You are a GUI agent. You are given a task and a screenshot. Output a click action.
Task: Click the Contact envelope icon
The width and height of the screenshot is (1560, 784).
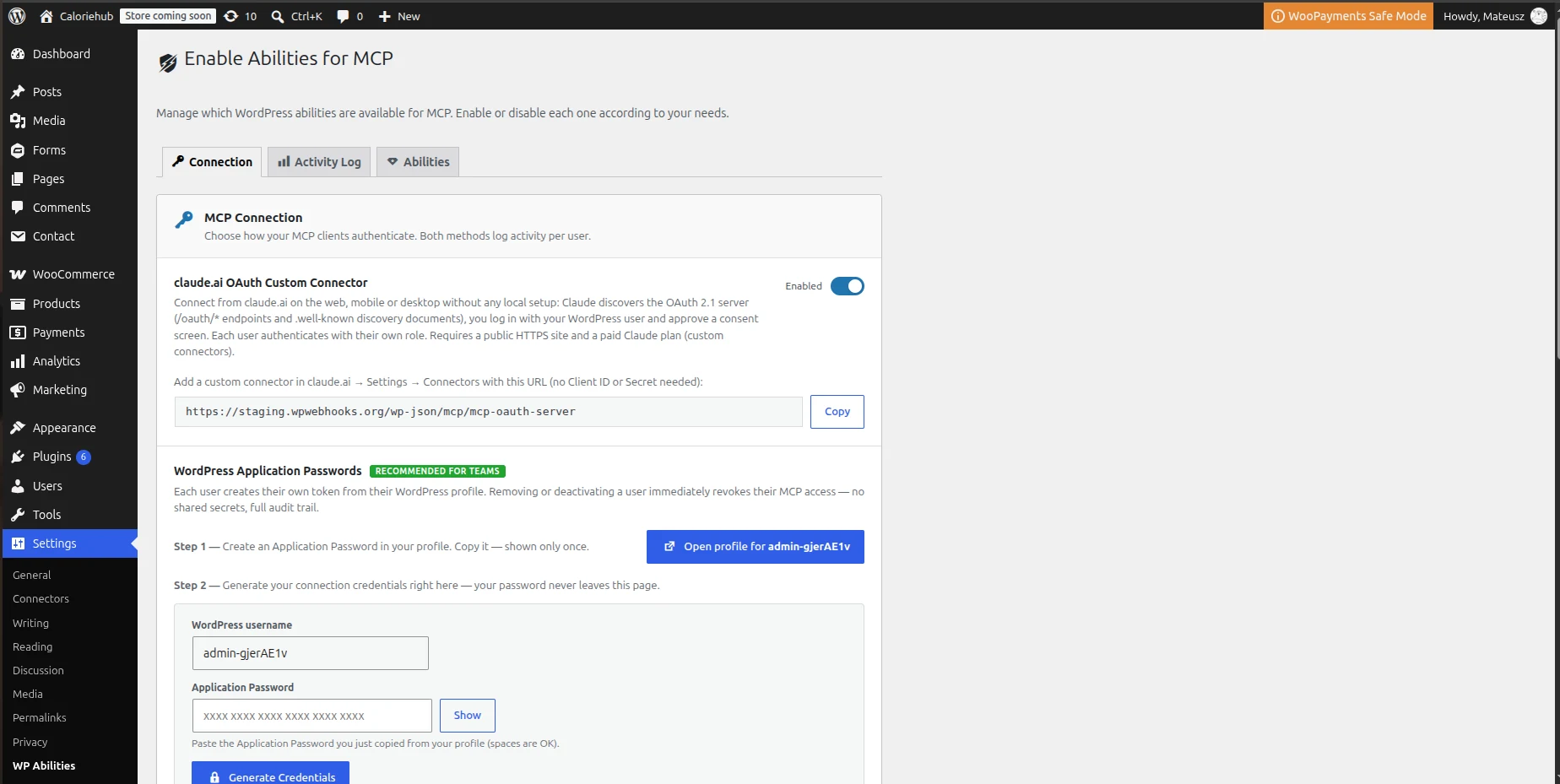tap(18, 236)
